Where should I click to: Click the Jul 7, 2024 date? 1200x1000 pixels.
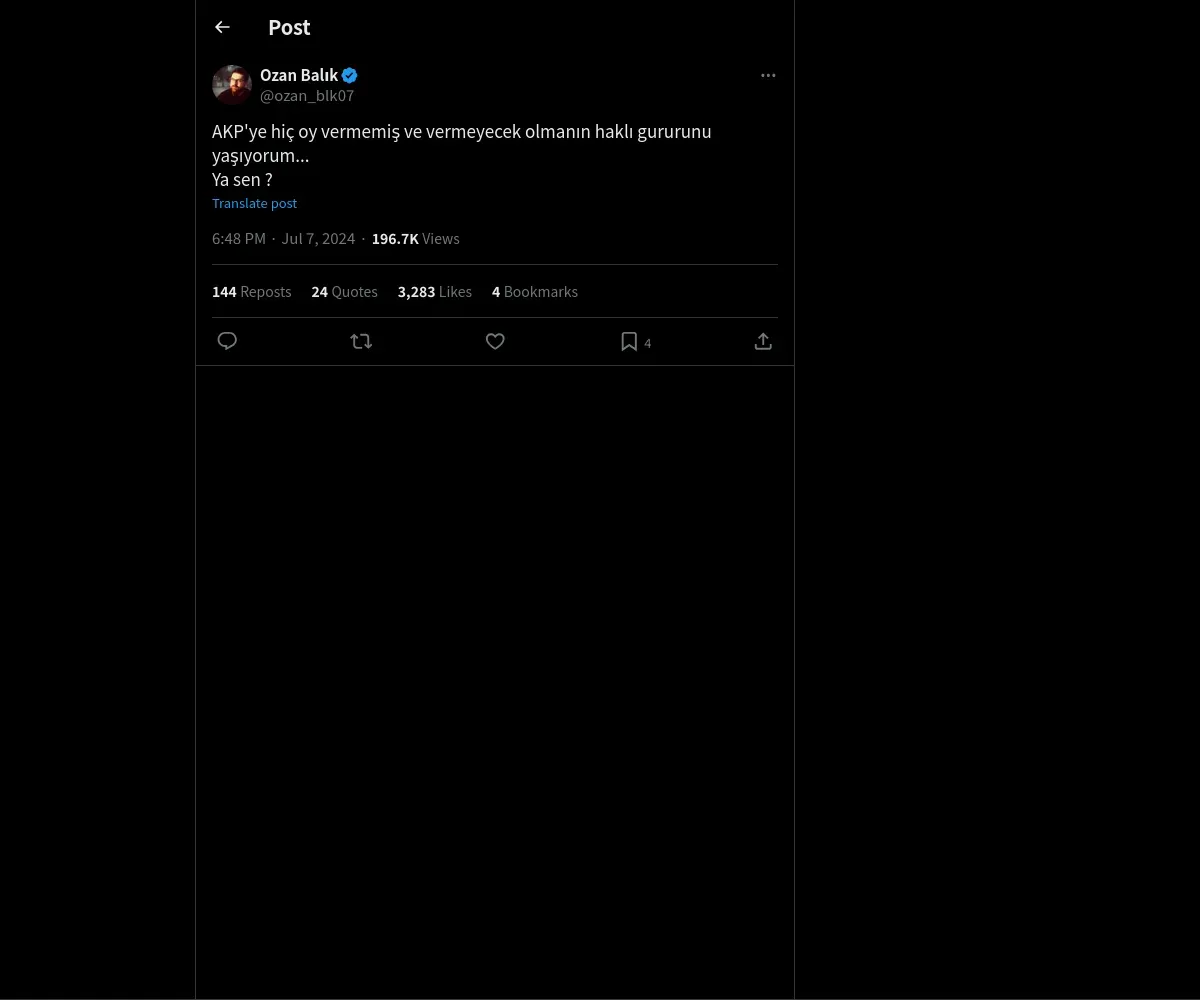318,238
